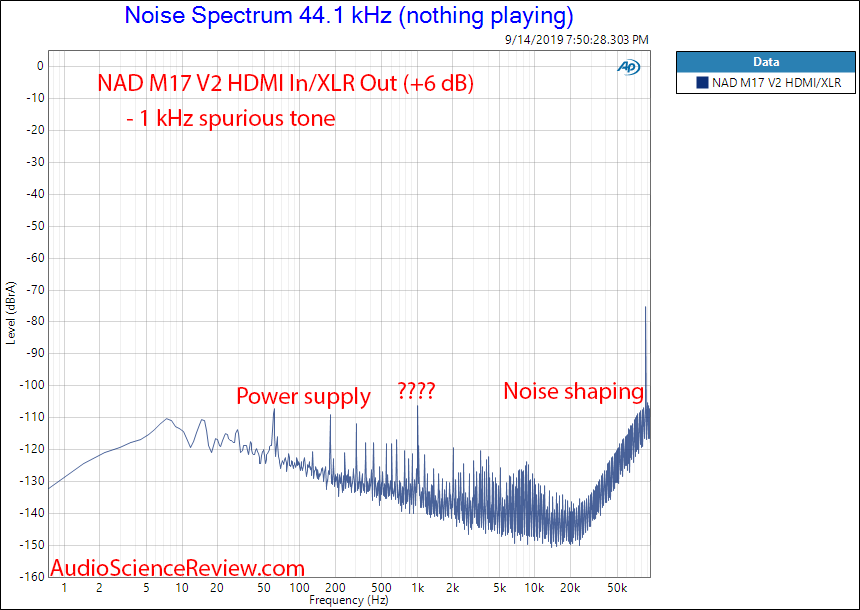Click the Data legend header
This screenshot has height=610, width=860.
(x=766, y=62)
